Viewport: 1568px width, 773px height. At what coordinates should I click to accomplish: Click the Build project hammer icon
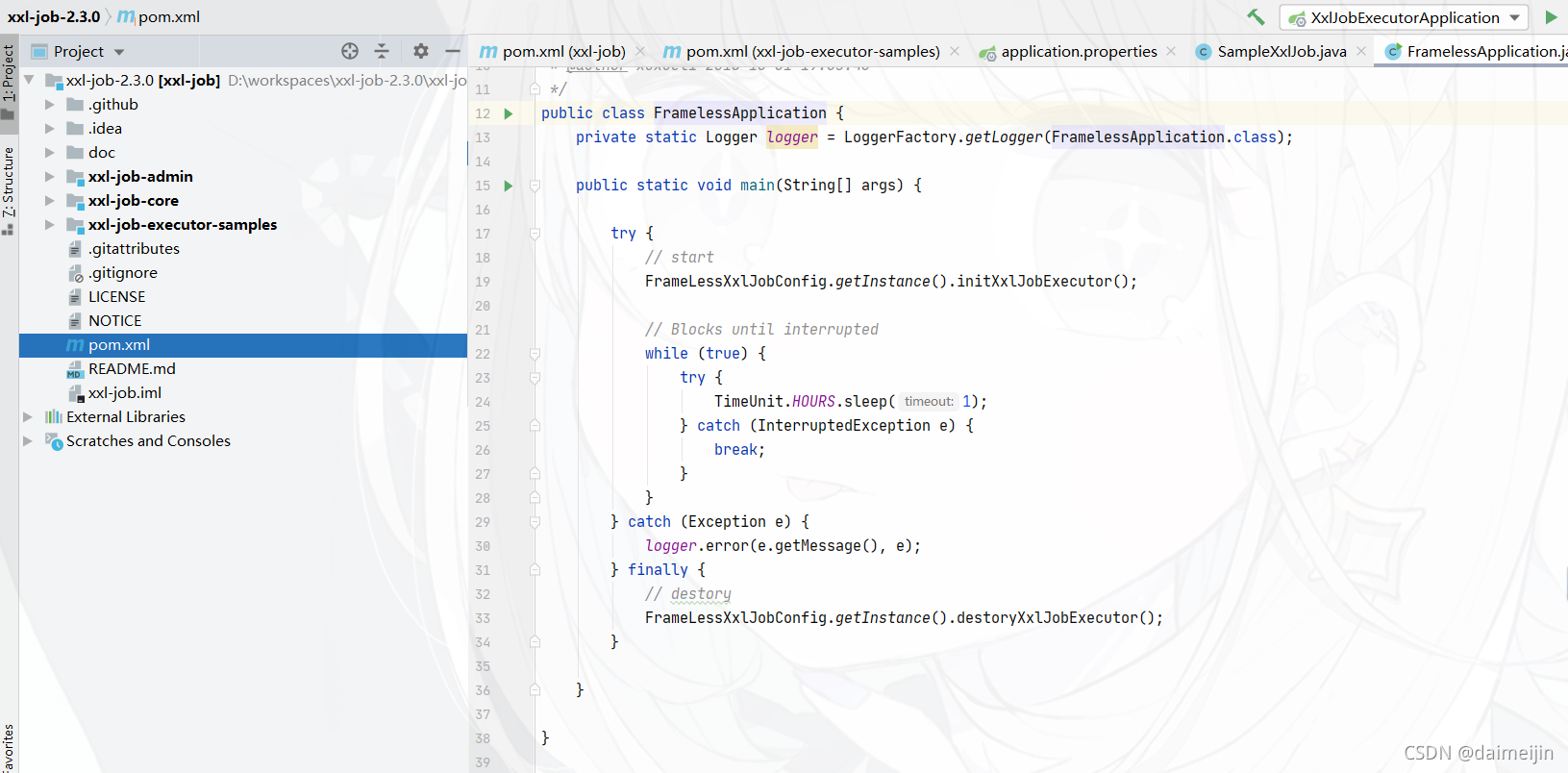pos(1256,16)
